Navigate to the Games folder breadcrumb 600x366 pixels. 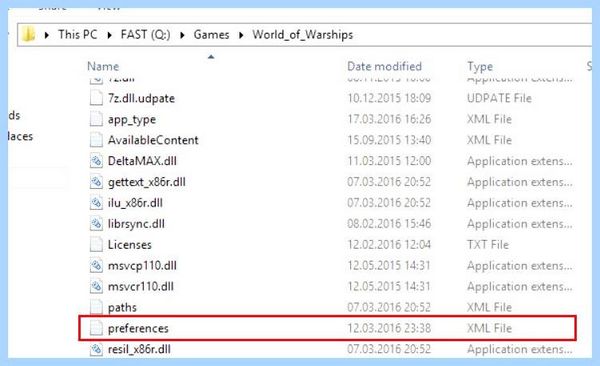[x=211, y=35]
